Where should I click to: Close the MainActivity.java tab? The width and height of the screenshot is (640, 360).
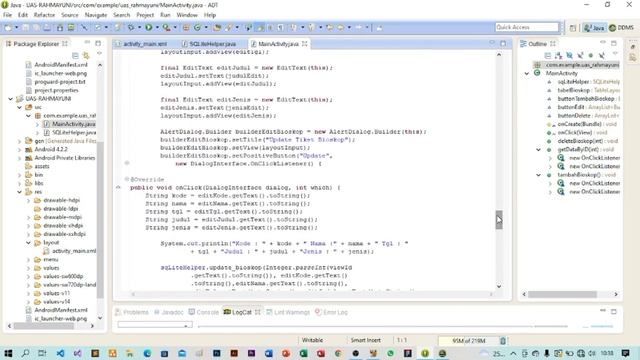(x=304, y=44)
